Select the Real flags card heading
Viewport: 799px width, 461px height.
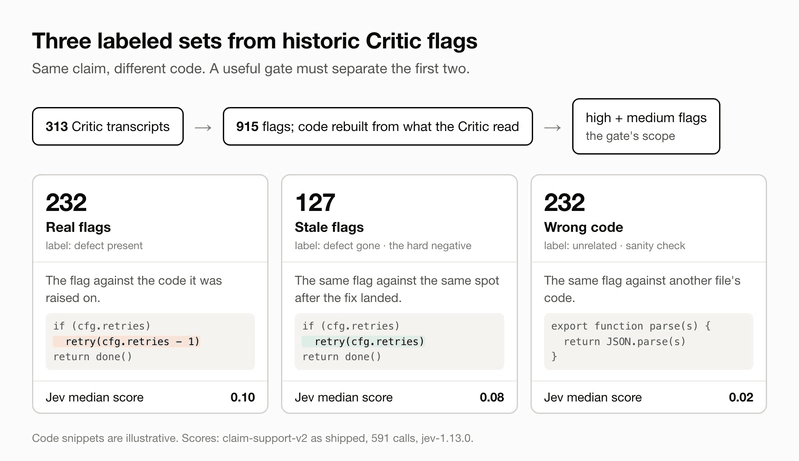[78, 227]
